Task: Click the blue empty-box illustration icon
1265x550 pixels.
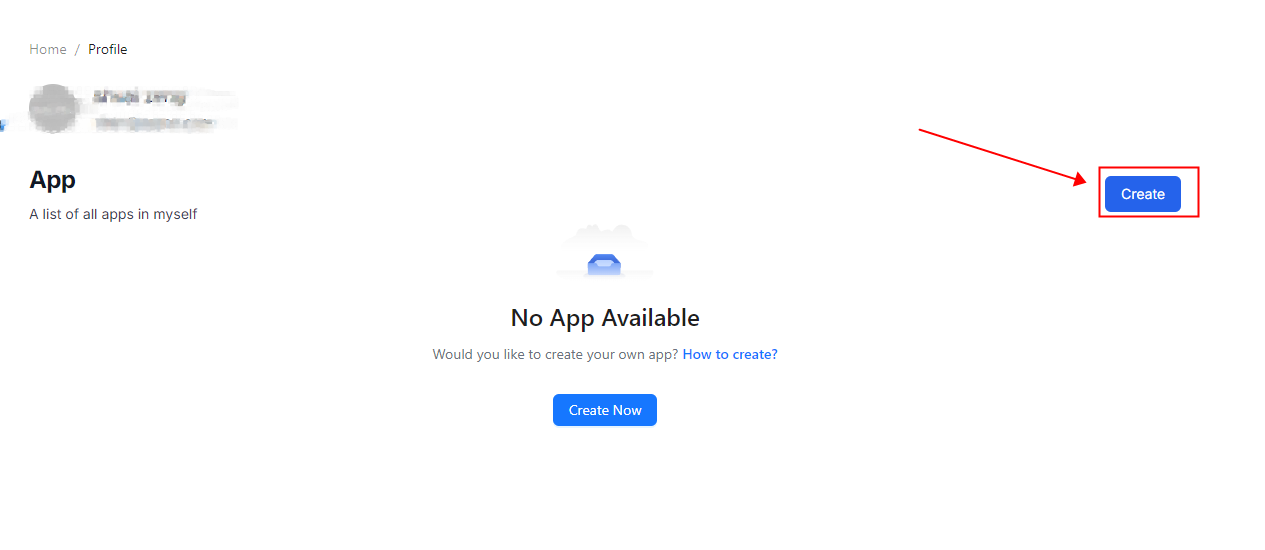Action: 604,264
